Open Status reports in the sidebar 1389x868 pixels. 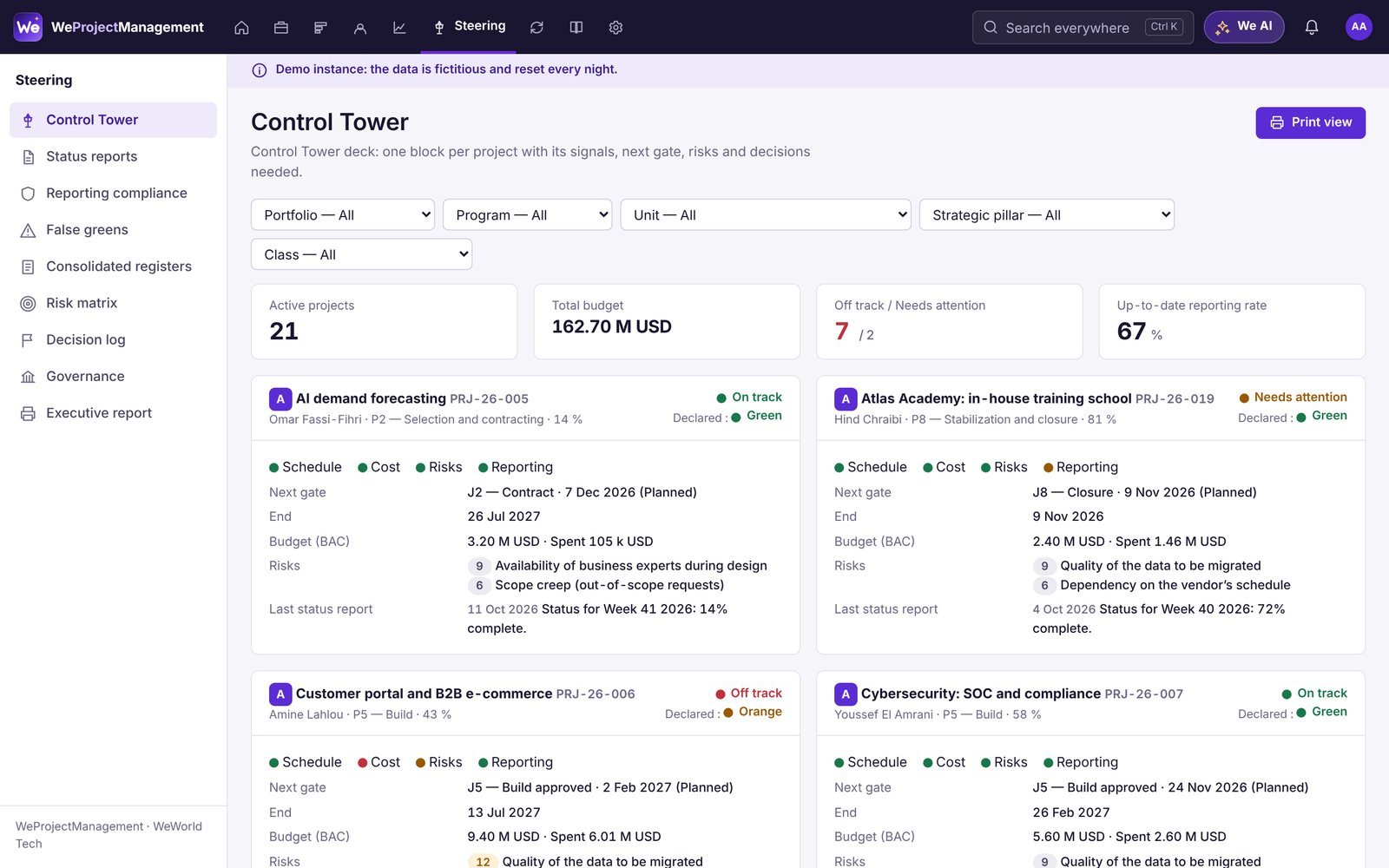[114, 156]
